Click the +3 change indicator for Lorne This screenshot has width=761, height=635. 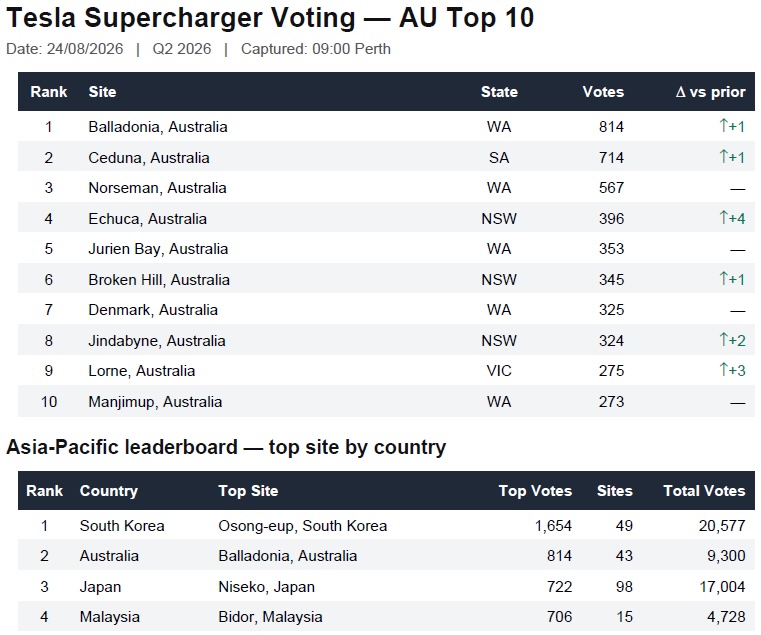point(732,371)
